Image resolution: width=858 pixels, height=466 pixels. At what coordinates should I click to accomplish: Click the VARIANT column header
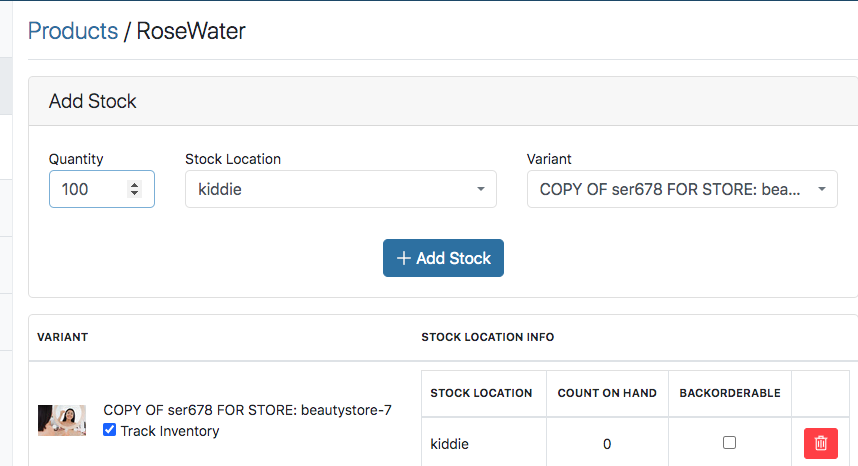point(63,337)
